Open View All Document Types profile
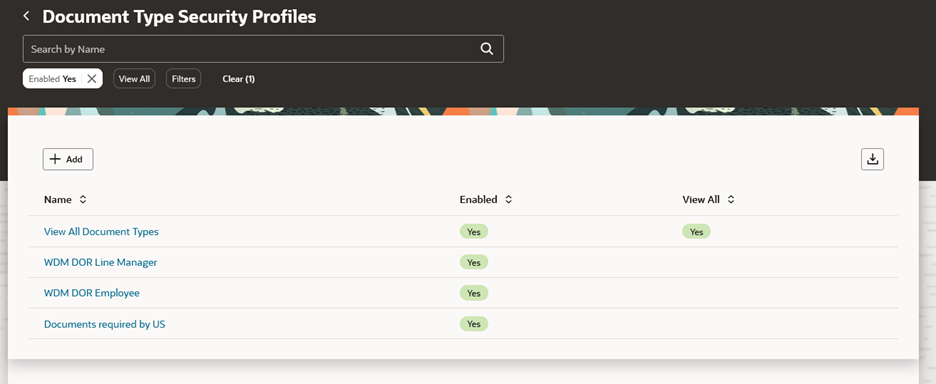This screenshot has height=384, width=936. pyautogui.click(x=101, y=232)
